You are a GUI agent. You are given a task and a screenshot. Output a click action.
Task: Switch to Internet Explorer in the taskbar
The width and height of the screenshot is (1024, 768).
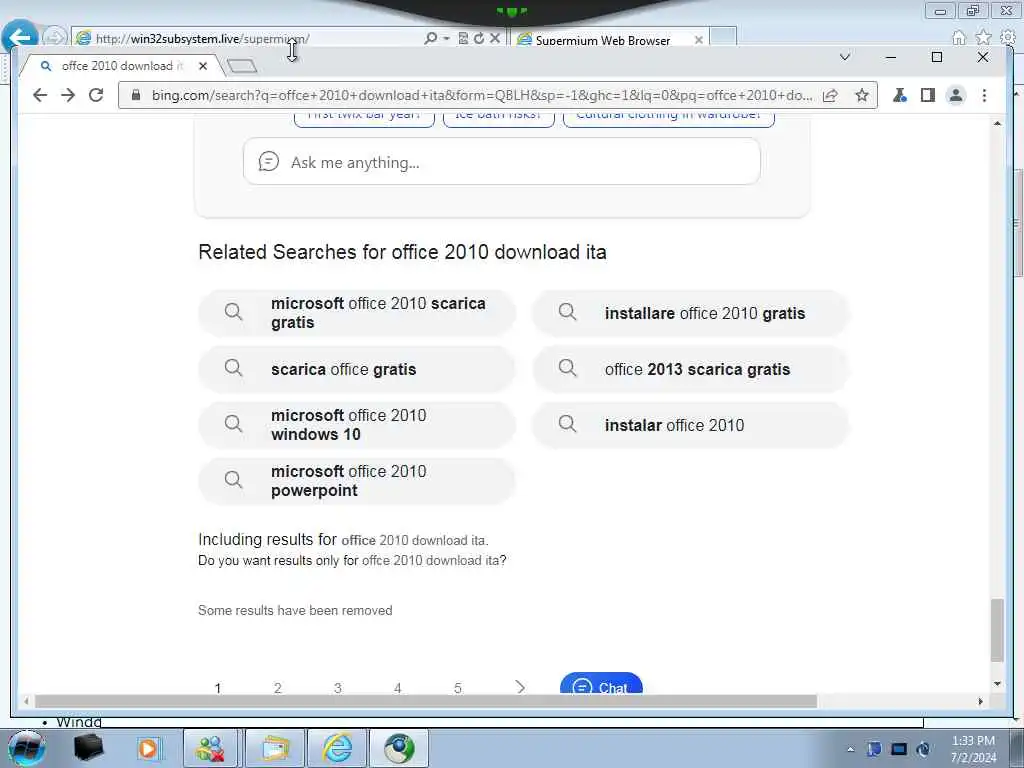(337, 748)
